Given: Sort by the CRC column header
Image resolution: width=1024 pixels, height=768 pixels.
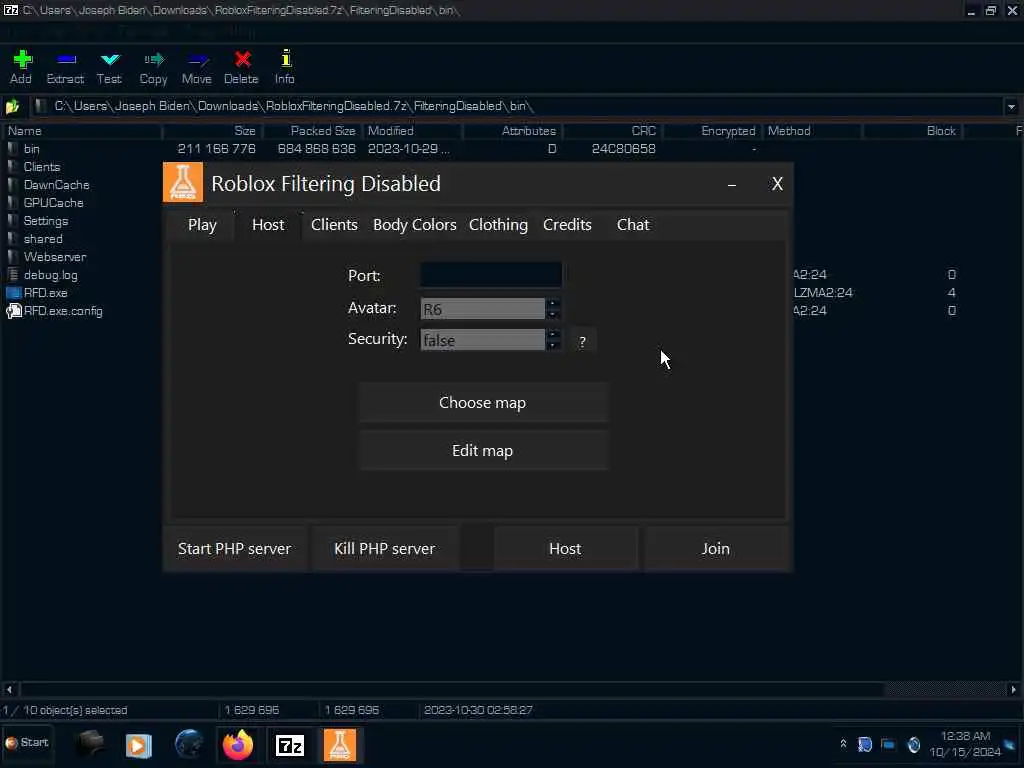Looking at the screenshot, I should click(613, 131).
